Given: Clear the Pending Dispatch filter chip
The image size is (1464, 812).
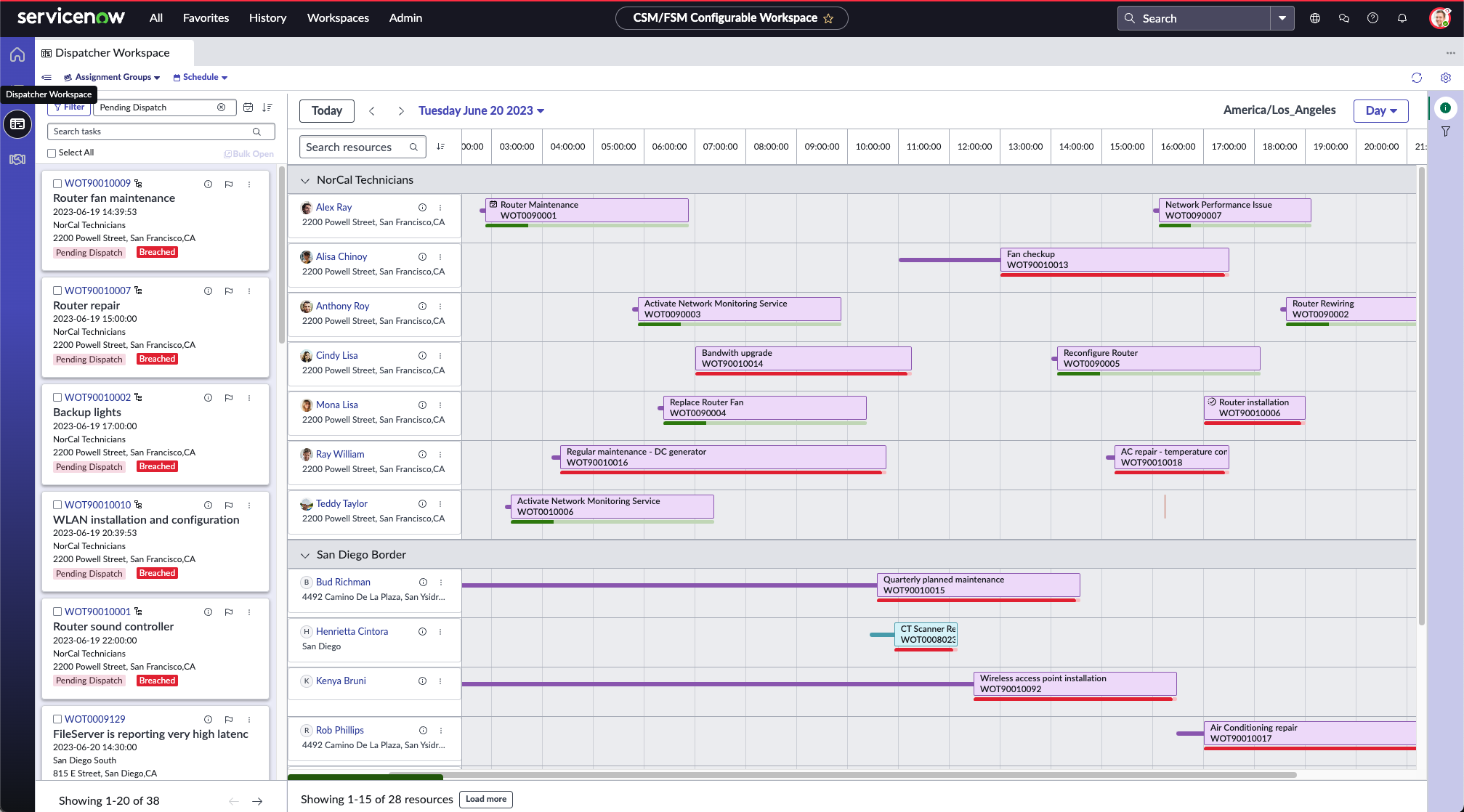Looking at the screenshot, I should click(221, 107).
